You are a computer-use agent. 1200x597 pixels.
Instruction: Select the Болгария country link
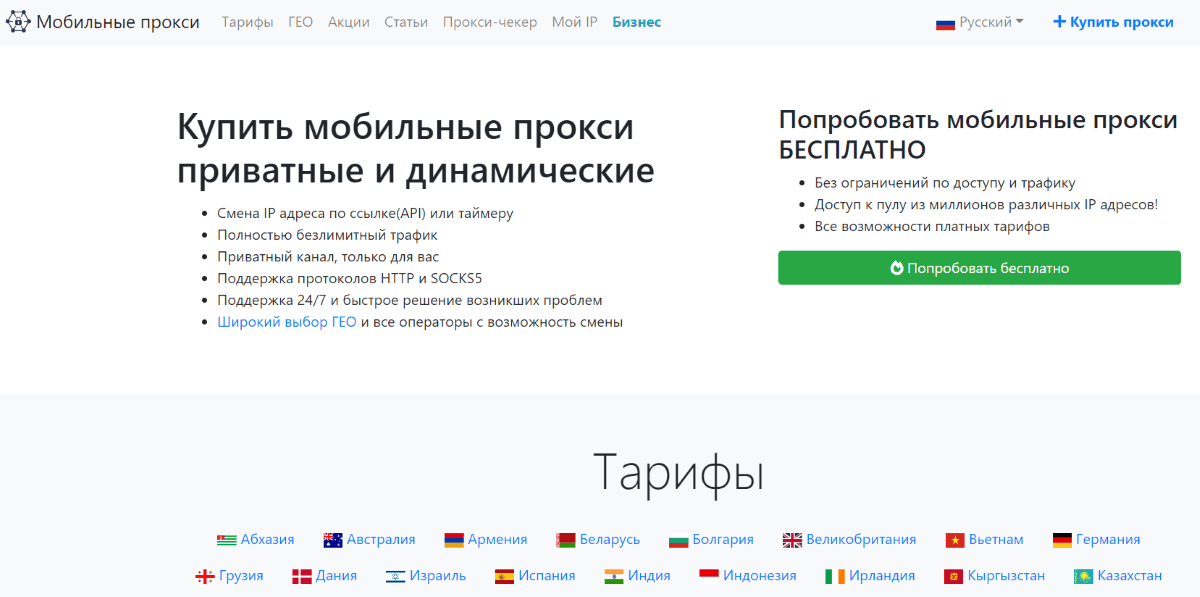click(x=723, y=540)
